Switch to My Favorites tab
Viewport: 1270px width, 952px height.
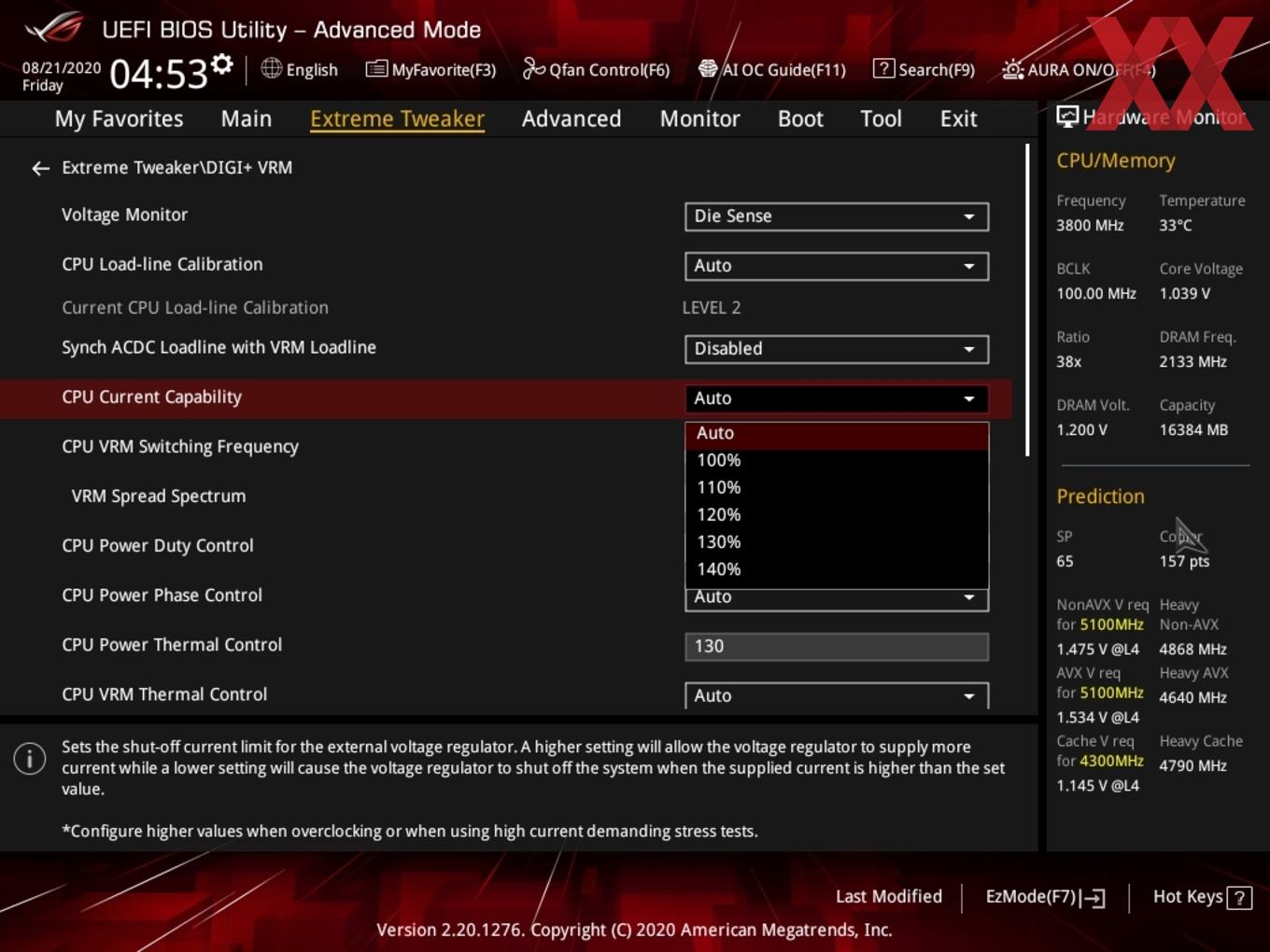click(119, 119)
